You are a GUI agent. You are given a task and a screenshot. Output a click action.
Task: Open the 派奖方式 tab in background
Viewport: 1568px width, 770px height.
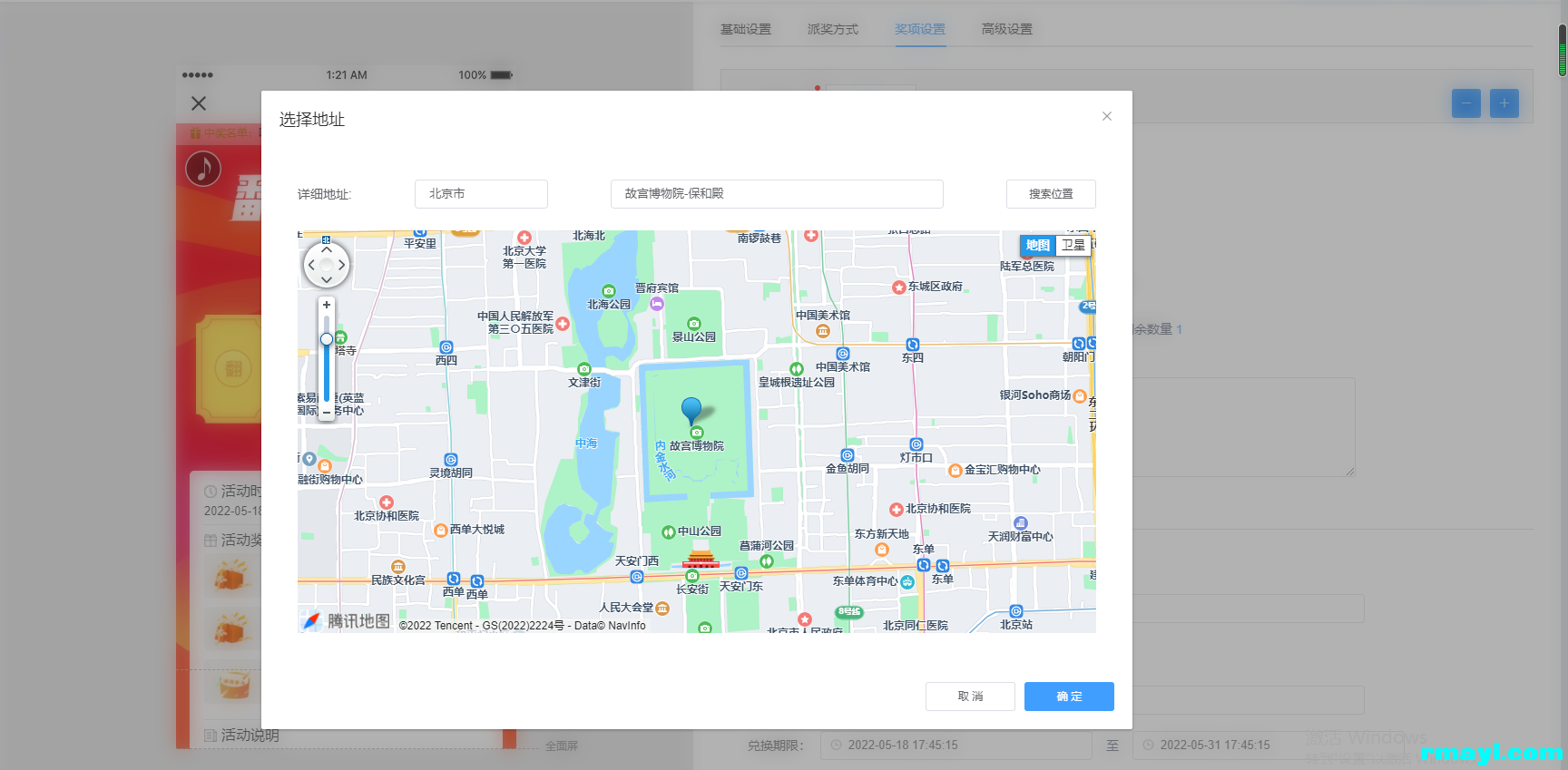[833, 29]
